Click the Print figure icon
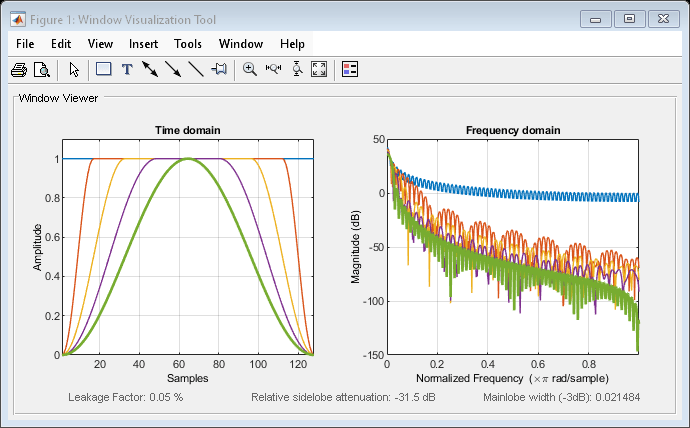This screenshot has width=690, height=428. click(19, 70)
